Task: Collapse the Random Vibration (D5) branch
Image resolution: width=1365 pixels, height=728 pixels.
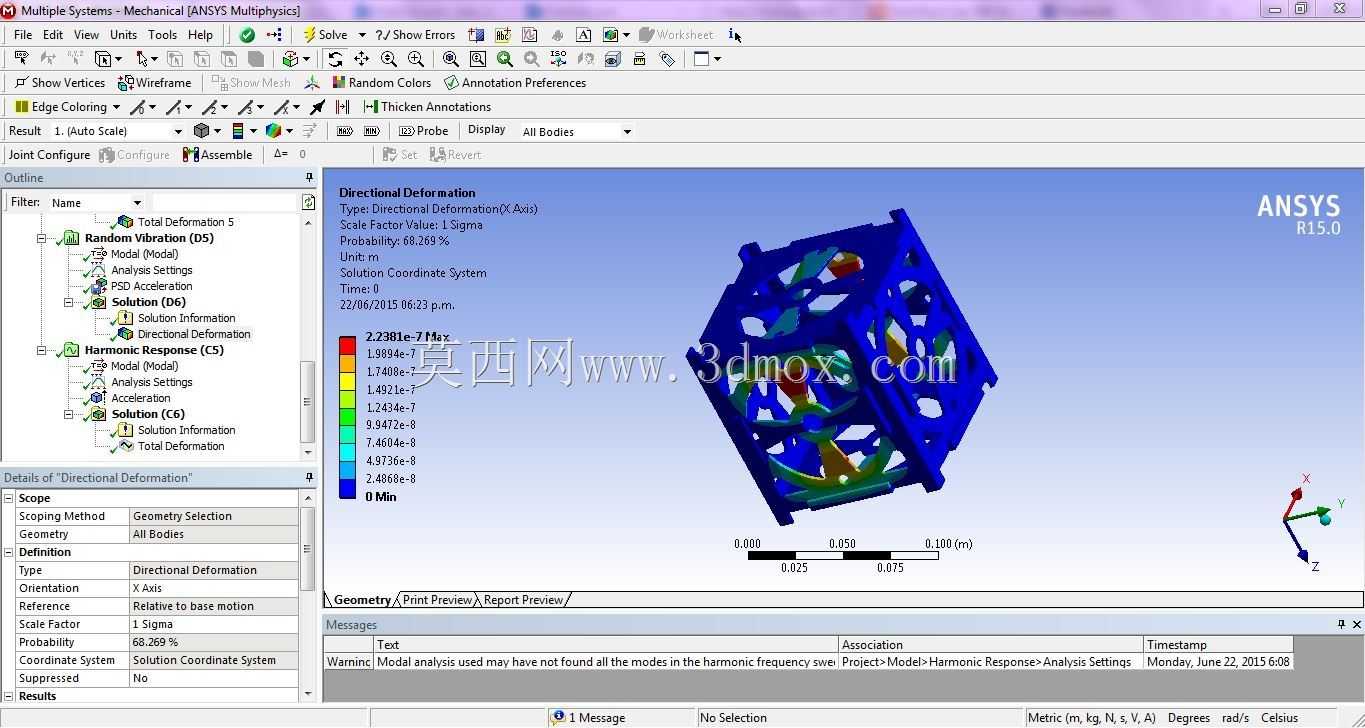Action: (41, 238)
